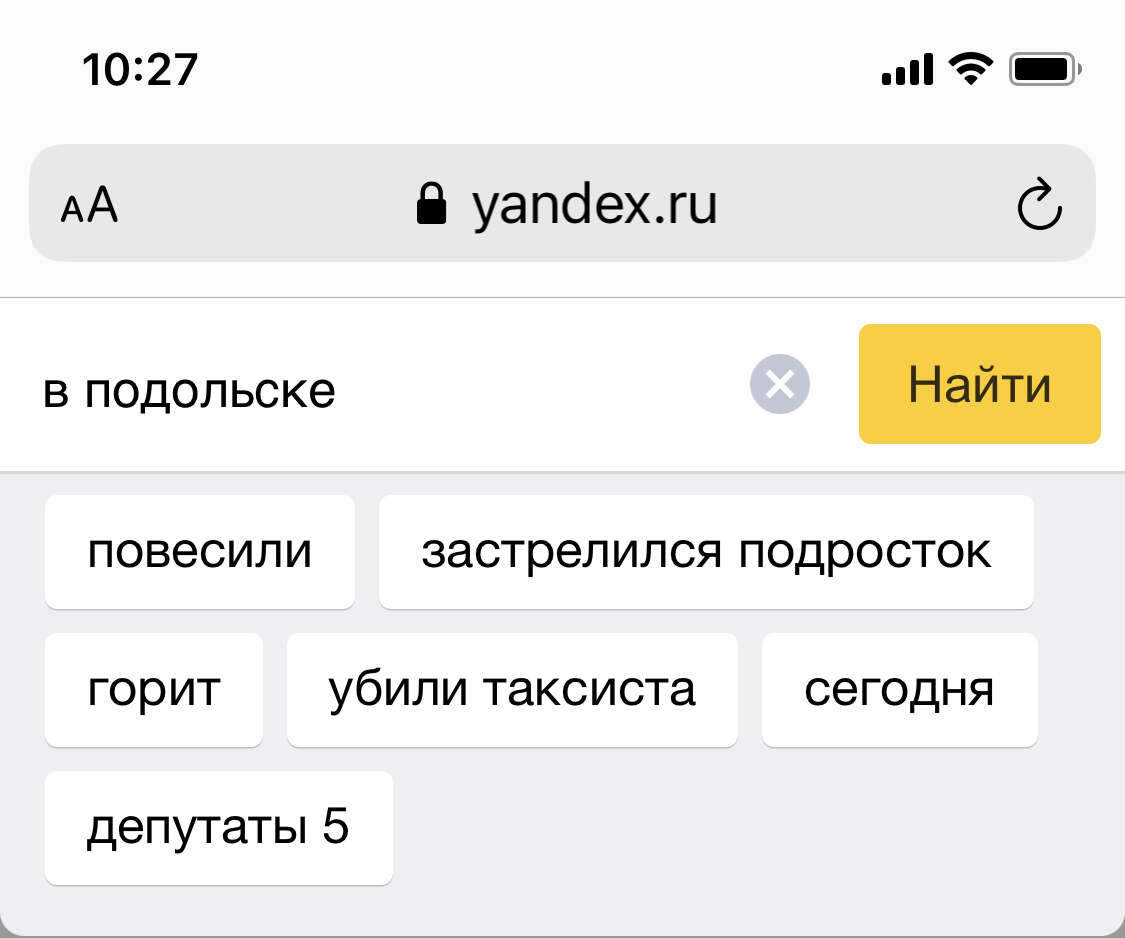1125x938 pixels.
Task: Tap the 10:27 clock in the status bar
Action: [x=140, y=70]
